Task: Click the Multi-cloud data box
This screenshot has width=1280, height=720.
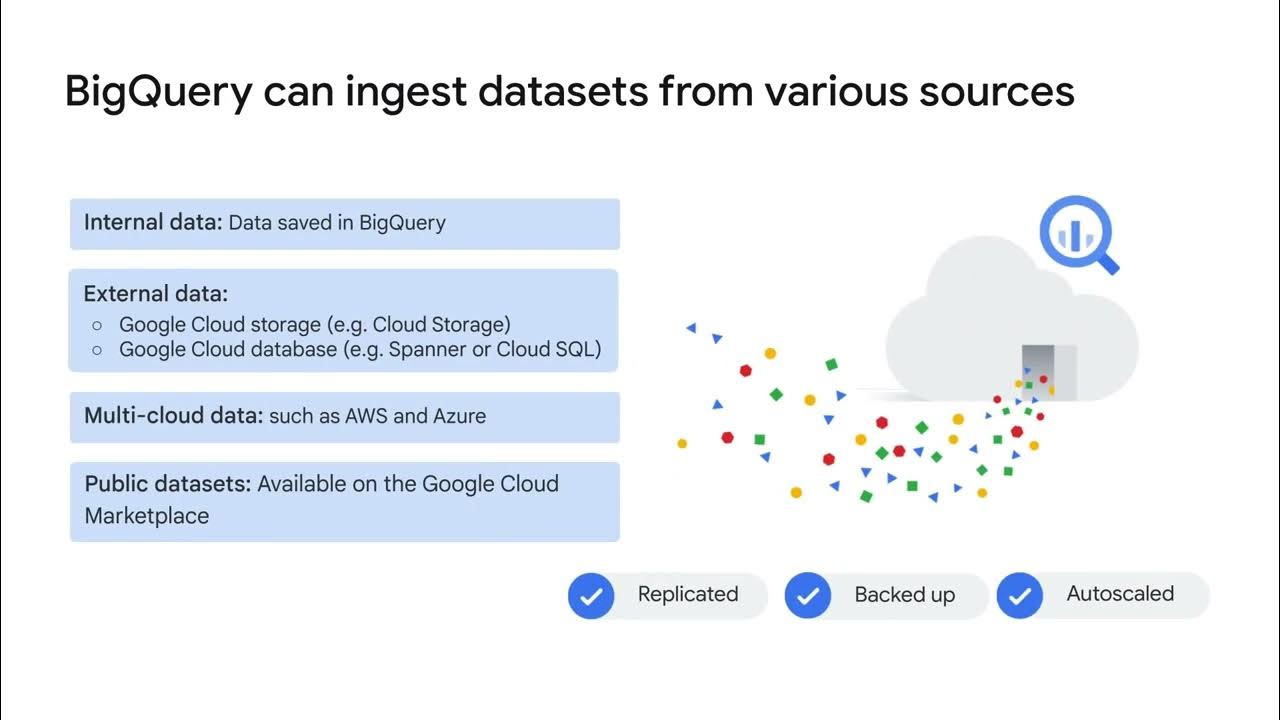Action: coord(345,417)
